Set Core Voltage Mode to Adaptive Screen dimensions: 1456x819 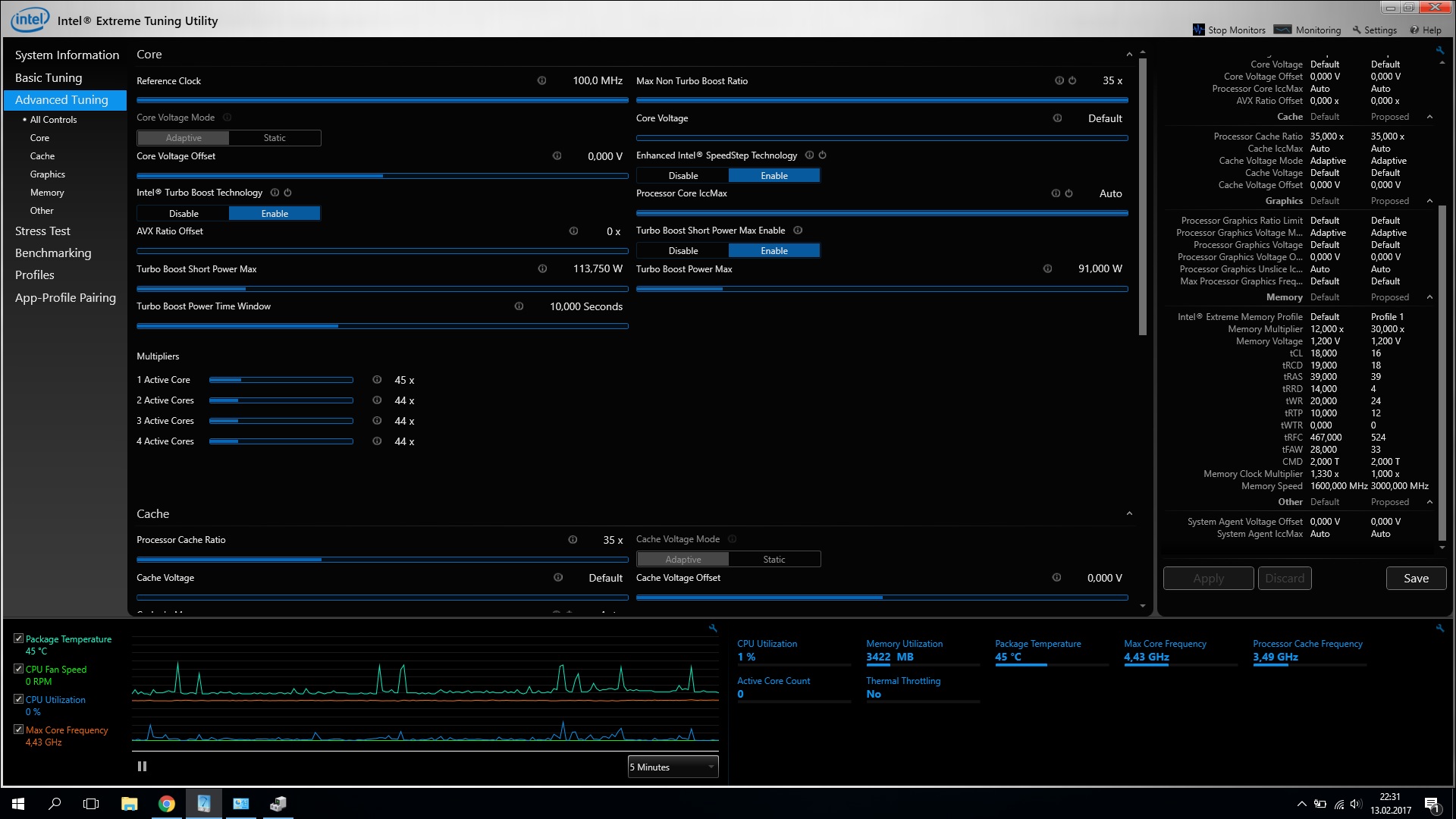[184, 137]
